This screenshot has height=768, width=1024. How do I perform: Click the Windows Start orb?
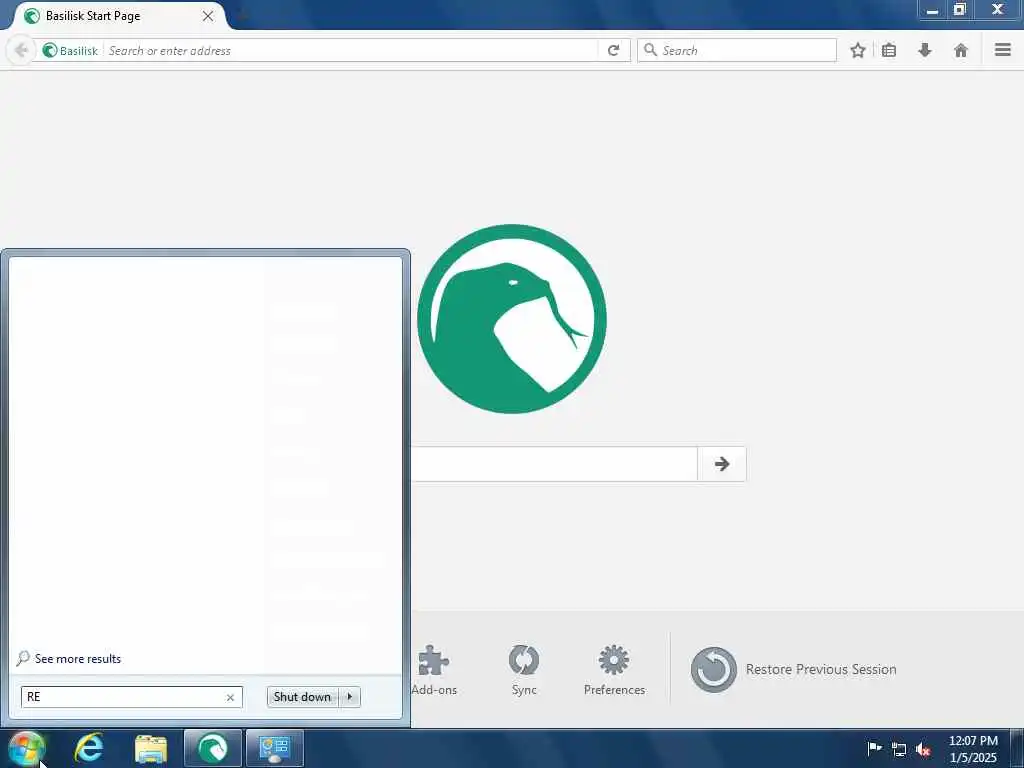point(26,748)
